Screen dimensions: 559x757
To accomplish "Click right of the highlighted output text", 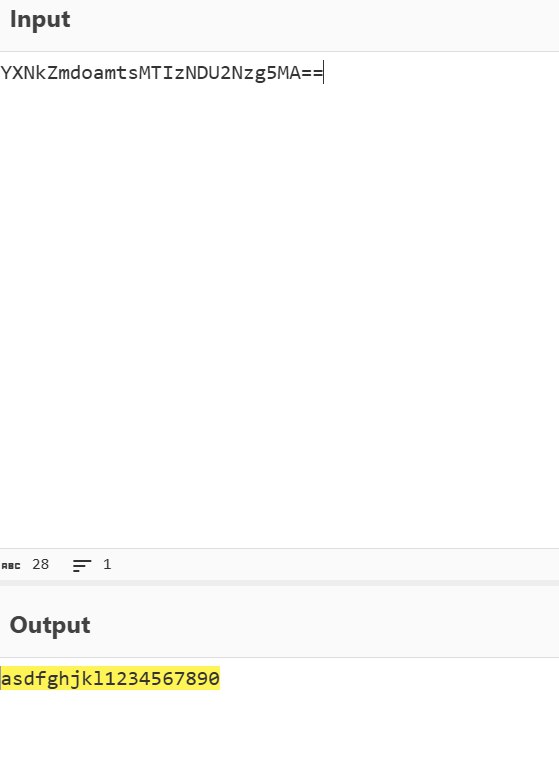I will point(386,679).
